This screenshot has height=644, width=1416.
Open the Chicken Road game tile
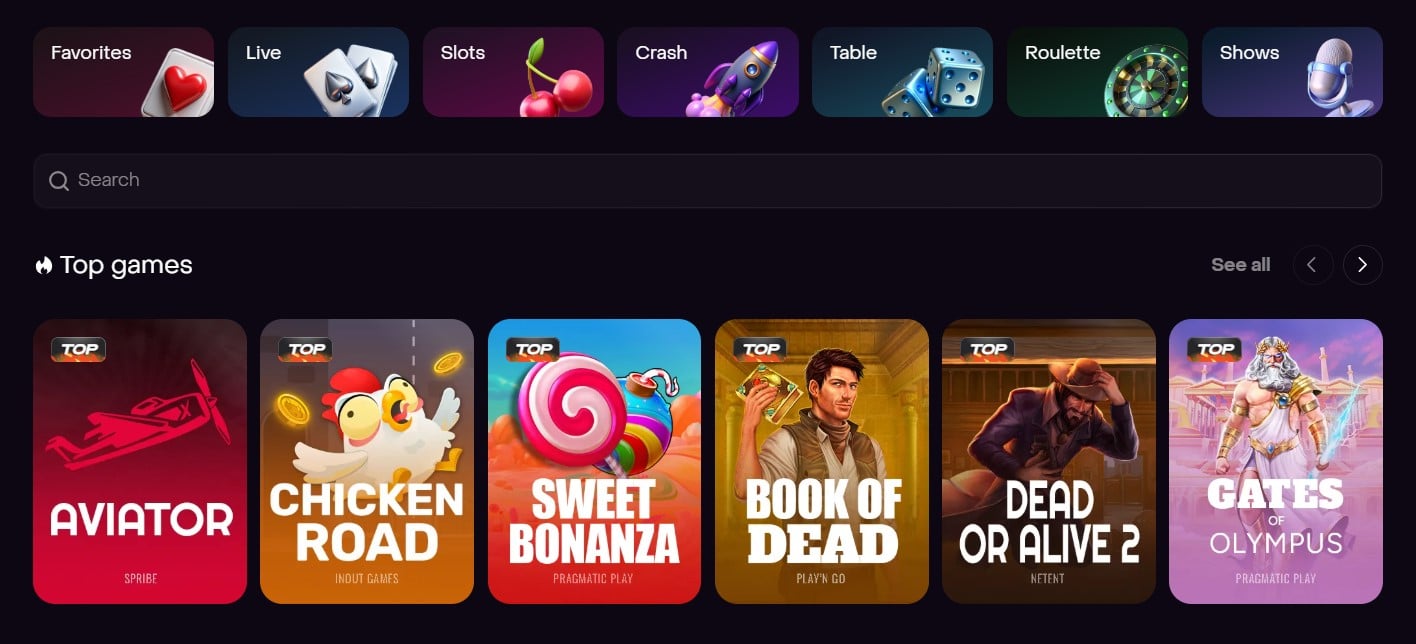[367, 461]
